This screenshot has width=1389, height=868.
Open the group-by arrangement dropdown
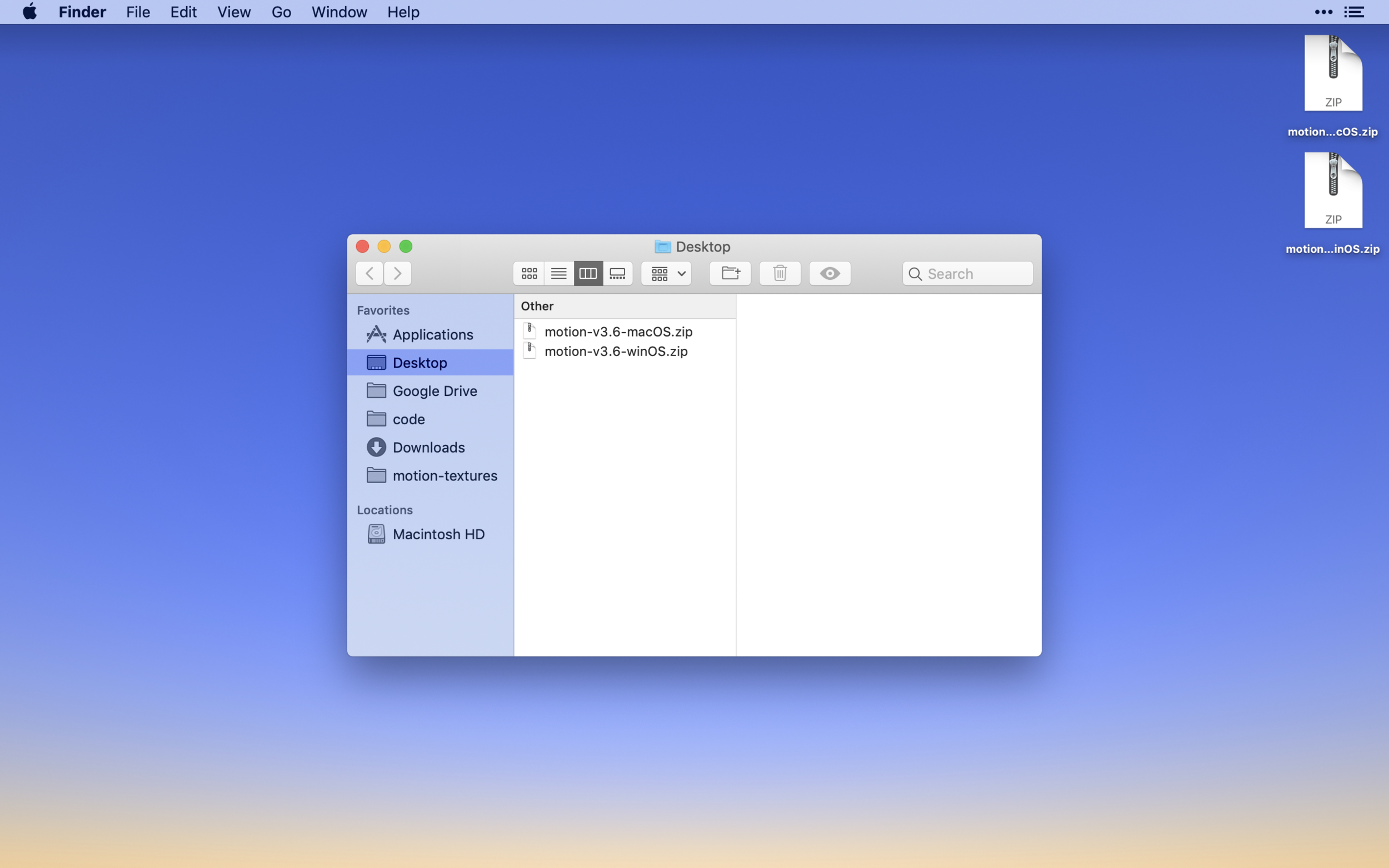click(x=666, y=273)
